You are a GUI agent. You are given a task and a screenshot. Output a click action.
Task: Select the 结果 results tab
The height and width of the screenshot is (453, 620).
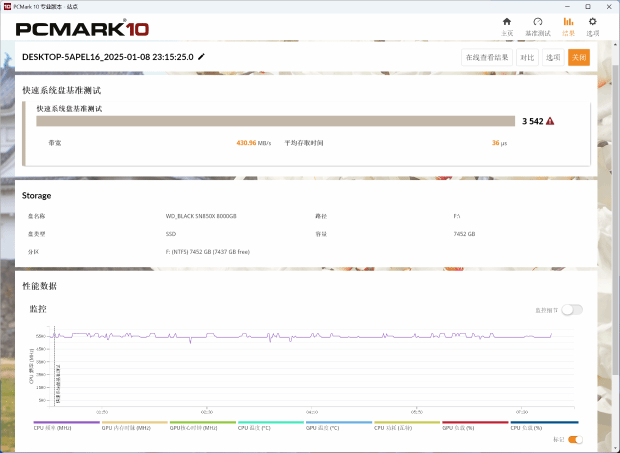click(569, 27)
